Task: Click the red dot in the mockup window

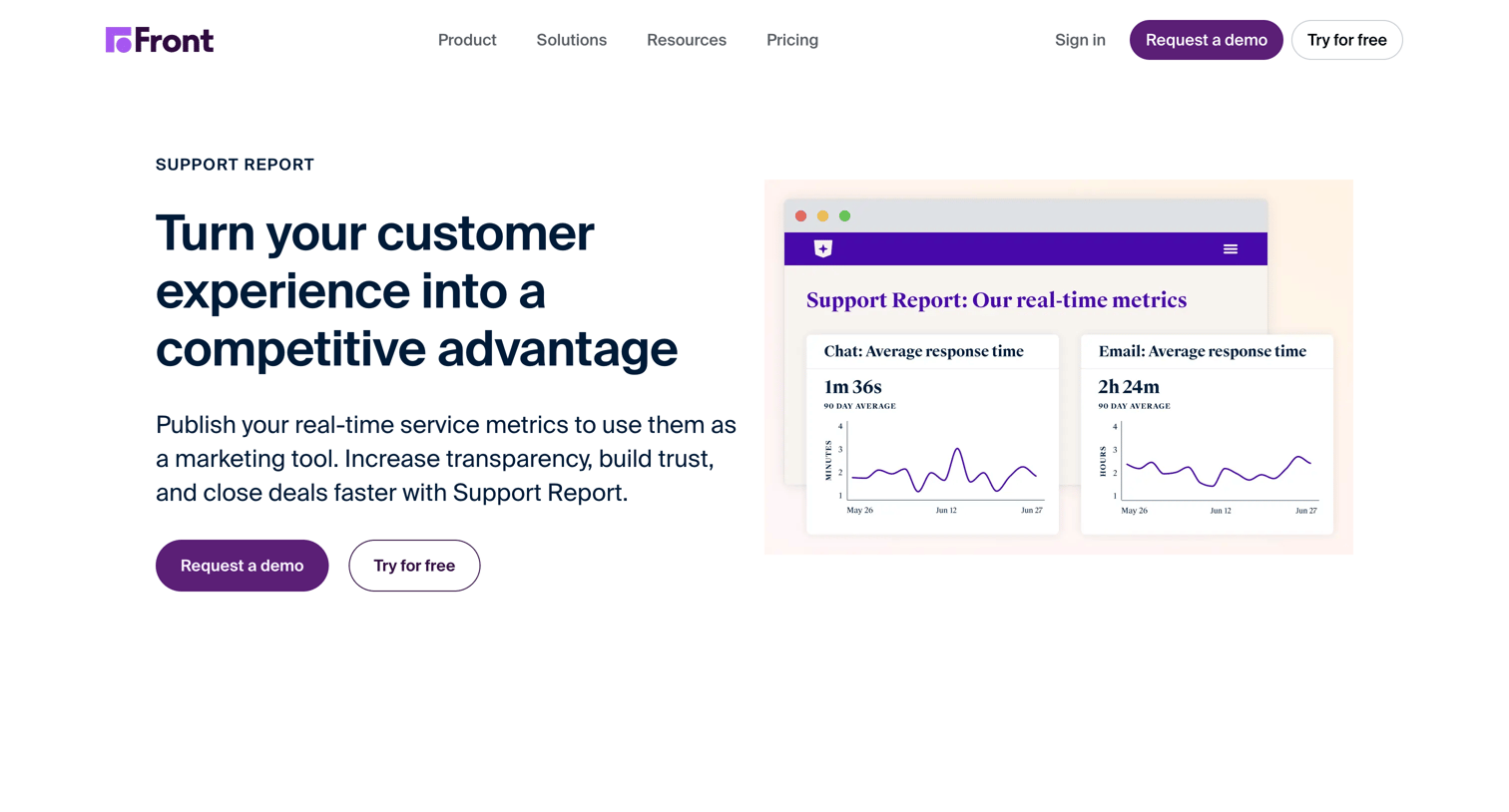Action: 800,215
